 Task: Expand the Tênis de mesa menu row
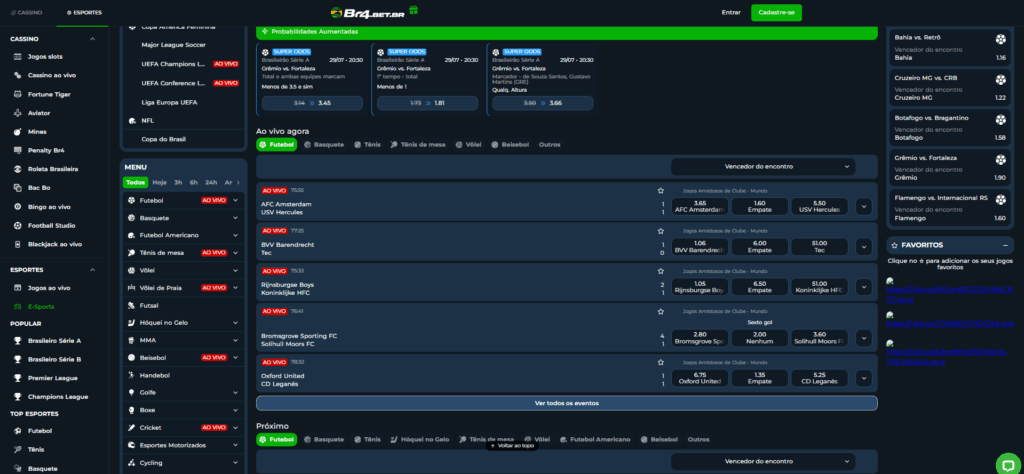click(x=235, y=253)
